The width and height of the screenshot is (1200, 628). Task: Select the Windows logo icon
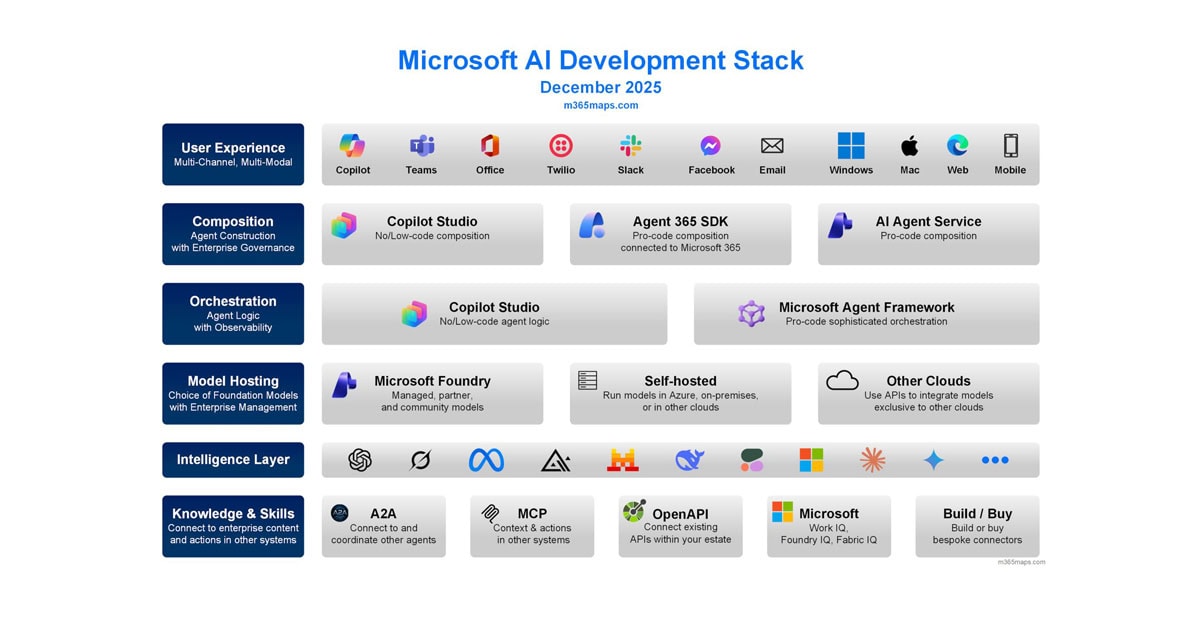[x=851, y=146]
